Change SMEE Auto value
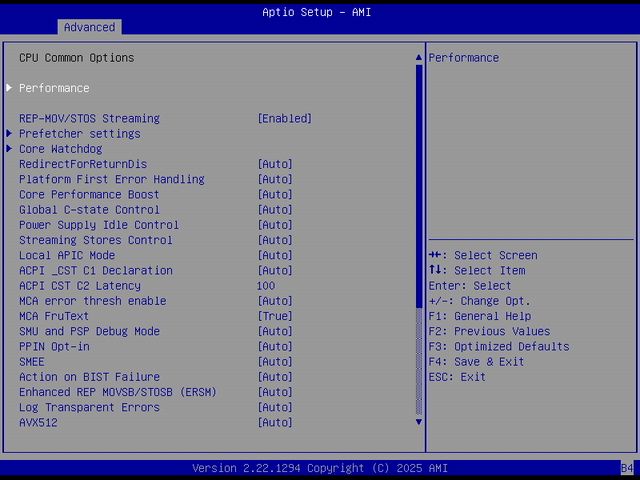The image size is (640, 480). (275, 362)
